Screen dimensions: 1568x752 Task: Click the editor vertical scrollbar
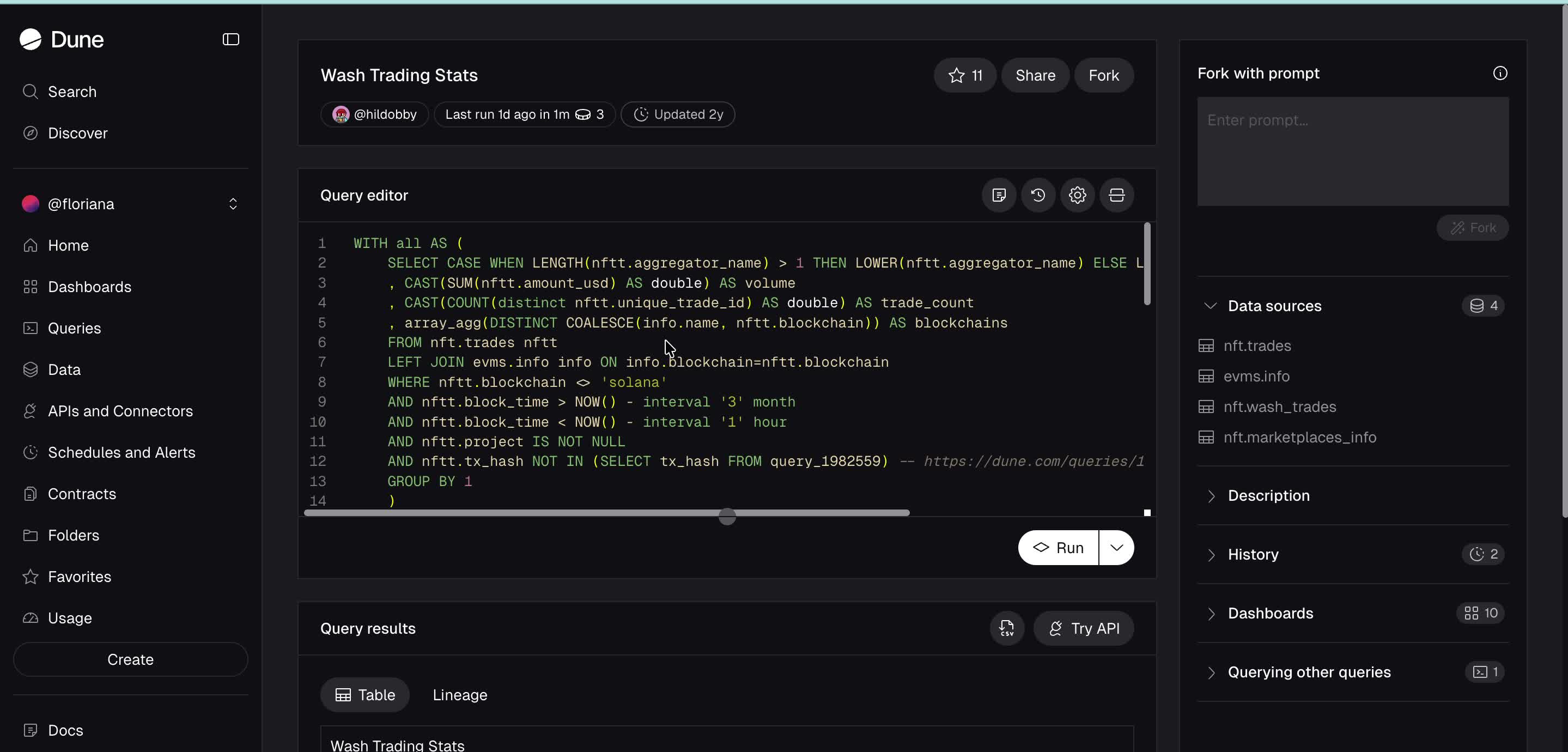pos(1147,264)
